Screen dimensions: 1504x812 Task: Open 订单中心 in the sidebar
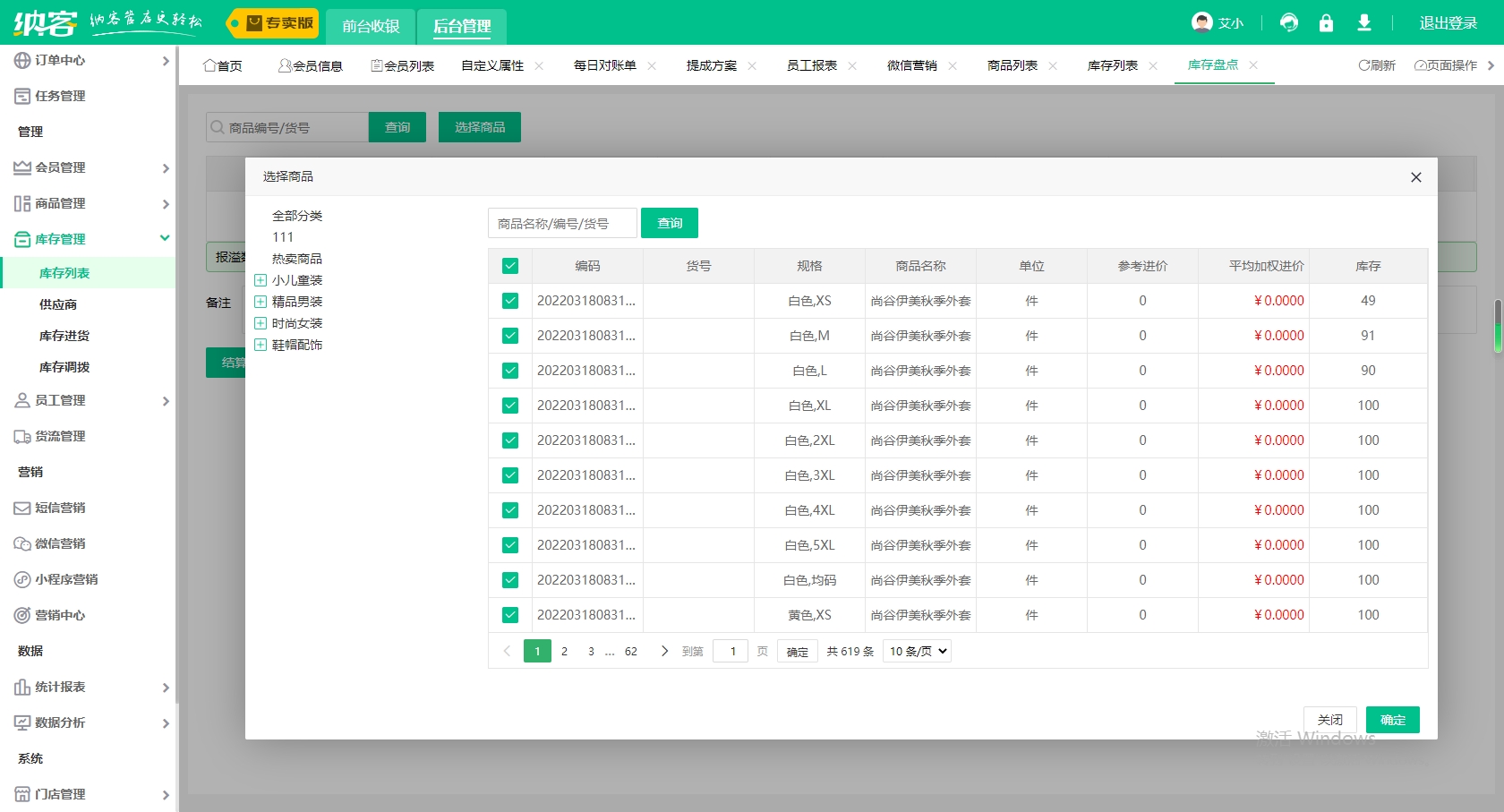(x=60, y=60)
